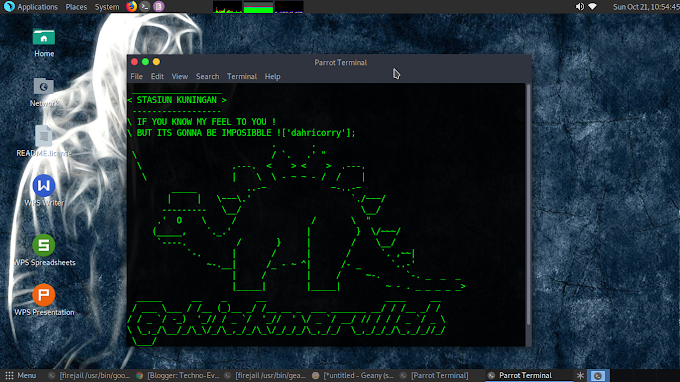The image size is (680, 382).
Task: Open the Home folder desktop icon
Action: [44, 42]
